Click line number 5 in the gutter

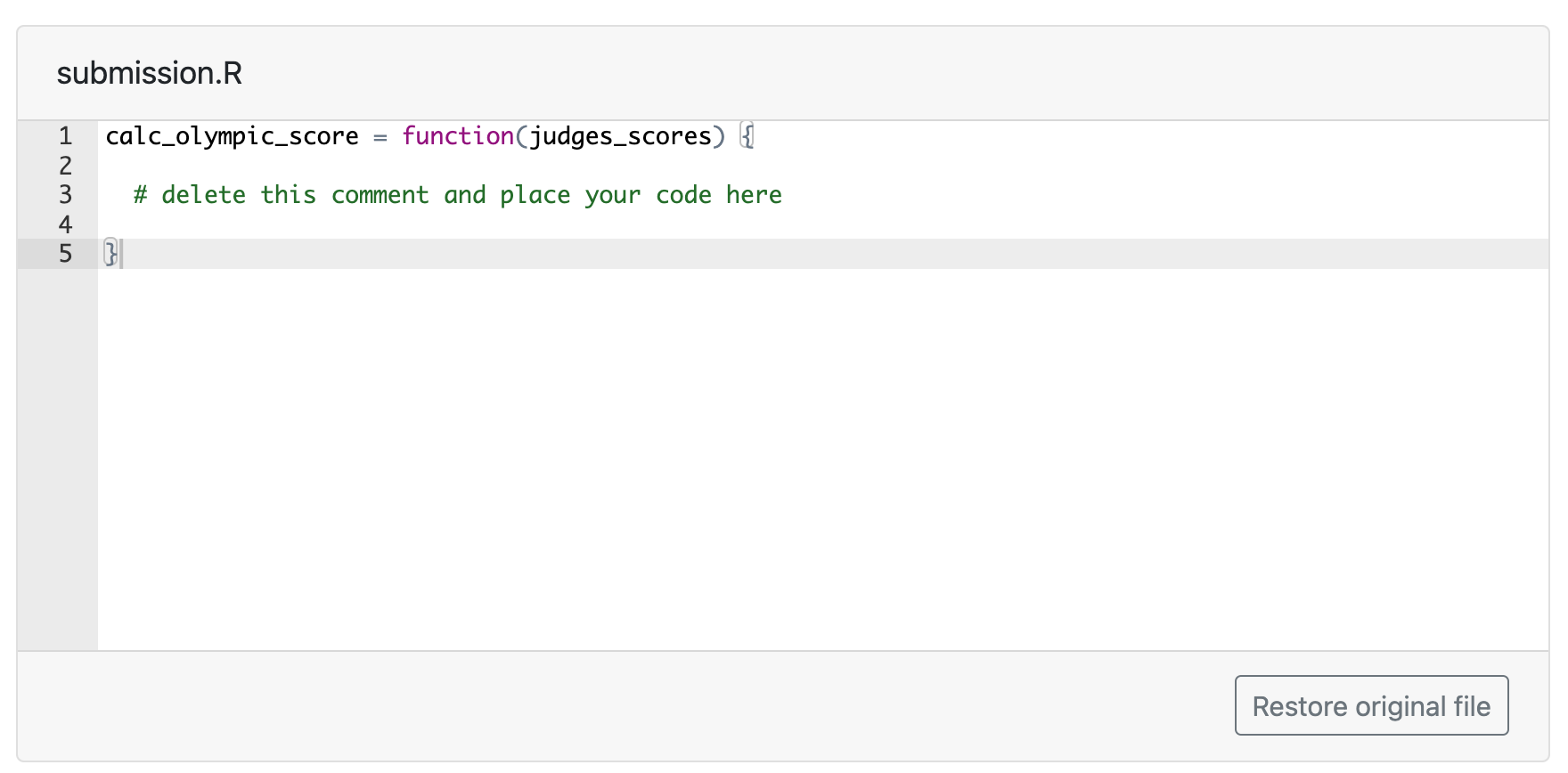point(64,254)
